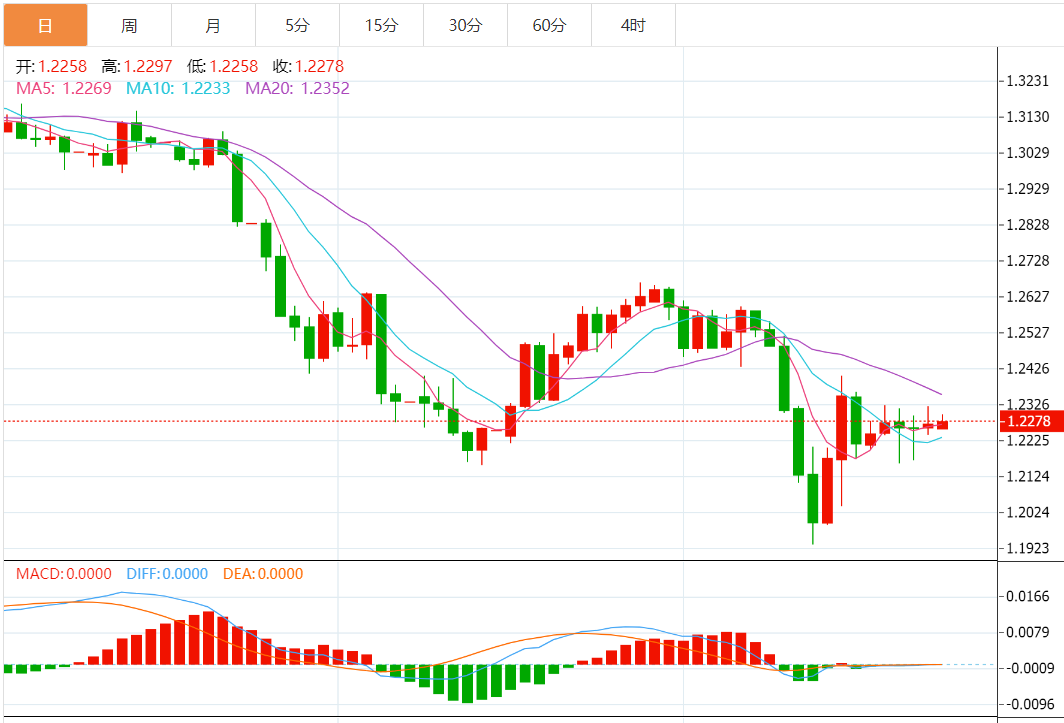Open the 5分 timeframe tab
The height and width of the screenshot is (723, 1064).
(298, 25)
